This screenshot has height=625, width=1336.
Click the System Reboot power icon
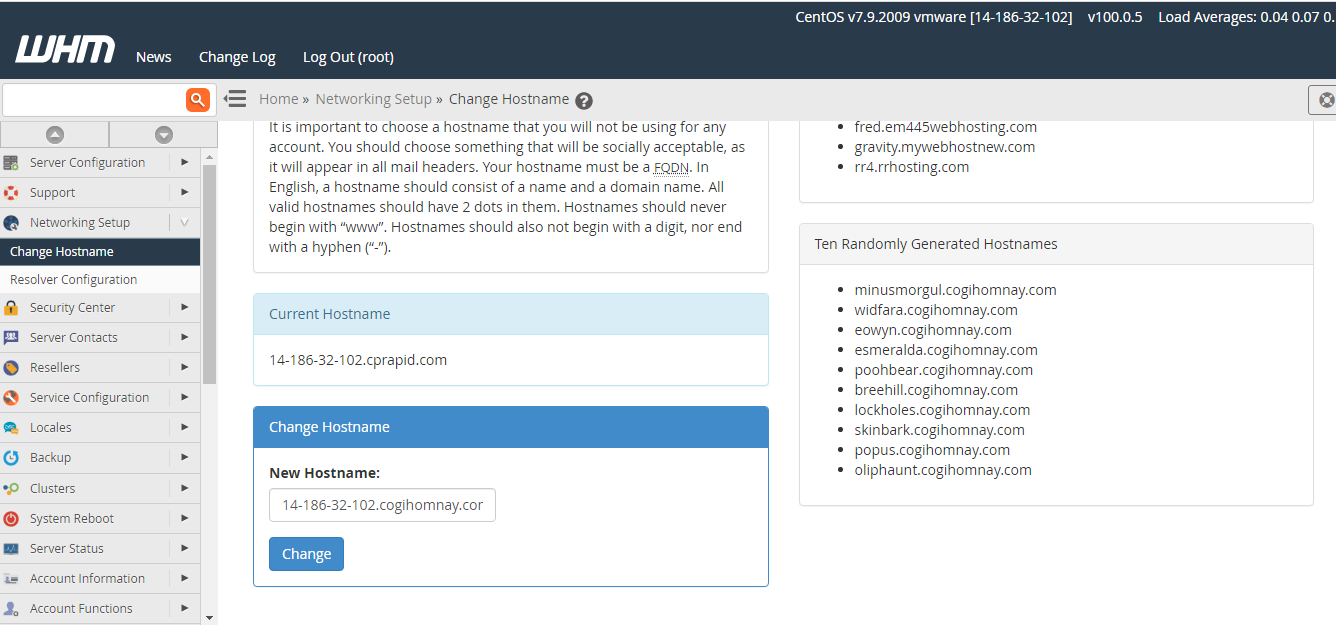pyautogui.click(x=11, y=519)
